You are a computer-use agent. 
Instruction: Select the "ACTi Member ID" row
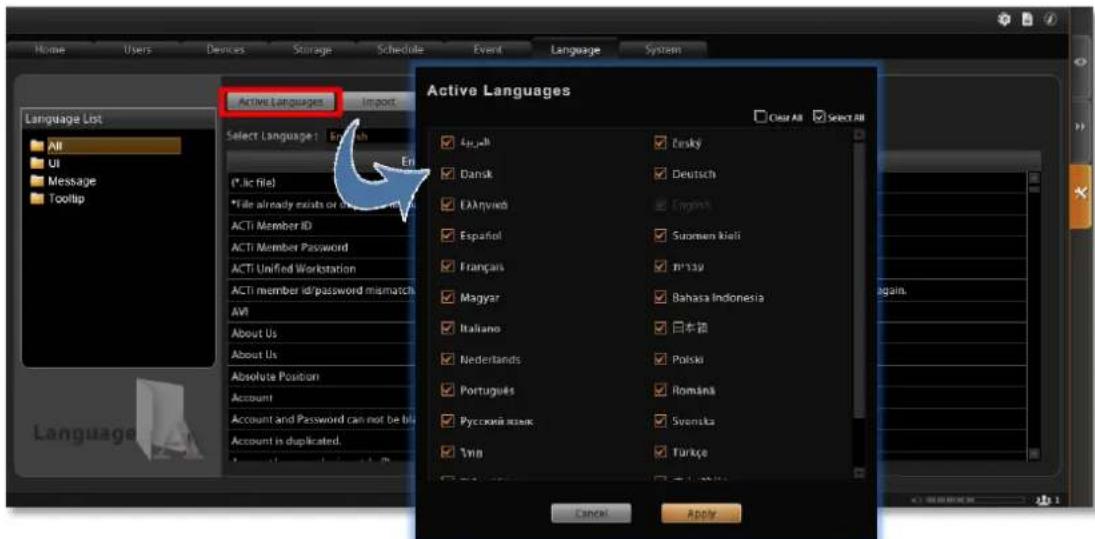[321, 227]
